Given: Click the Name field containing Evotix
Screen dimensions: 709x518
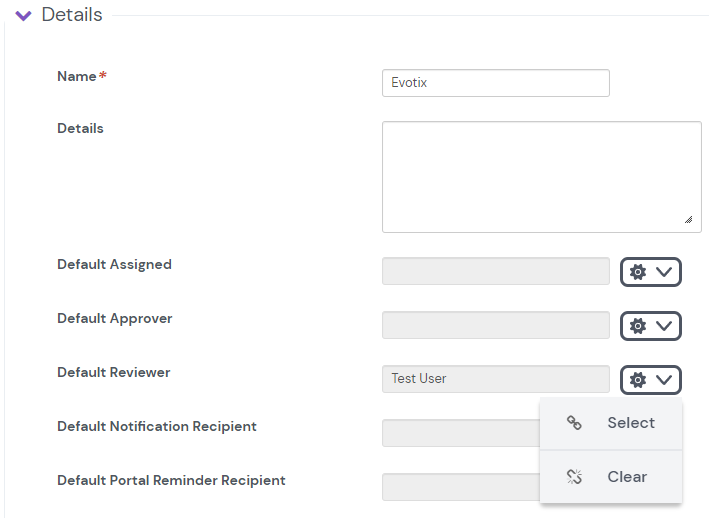Looking at the screenshot, I should click(x=495, y=83).
